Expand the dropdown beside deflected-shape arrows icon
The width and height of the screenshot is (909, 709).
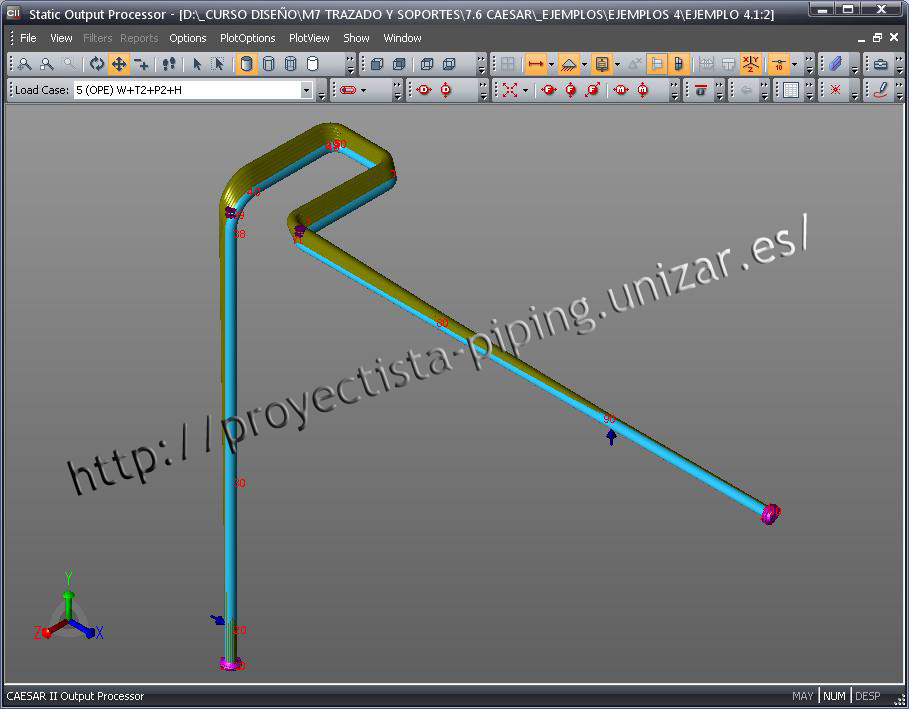pos(525,90)
